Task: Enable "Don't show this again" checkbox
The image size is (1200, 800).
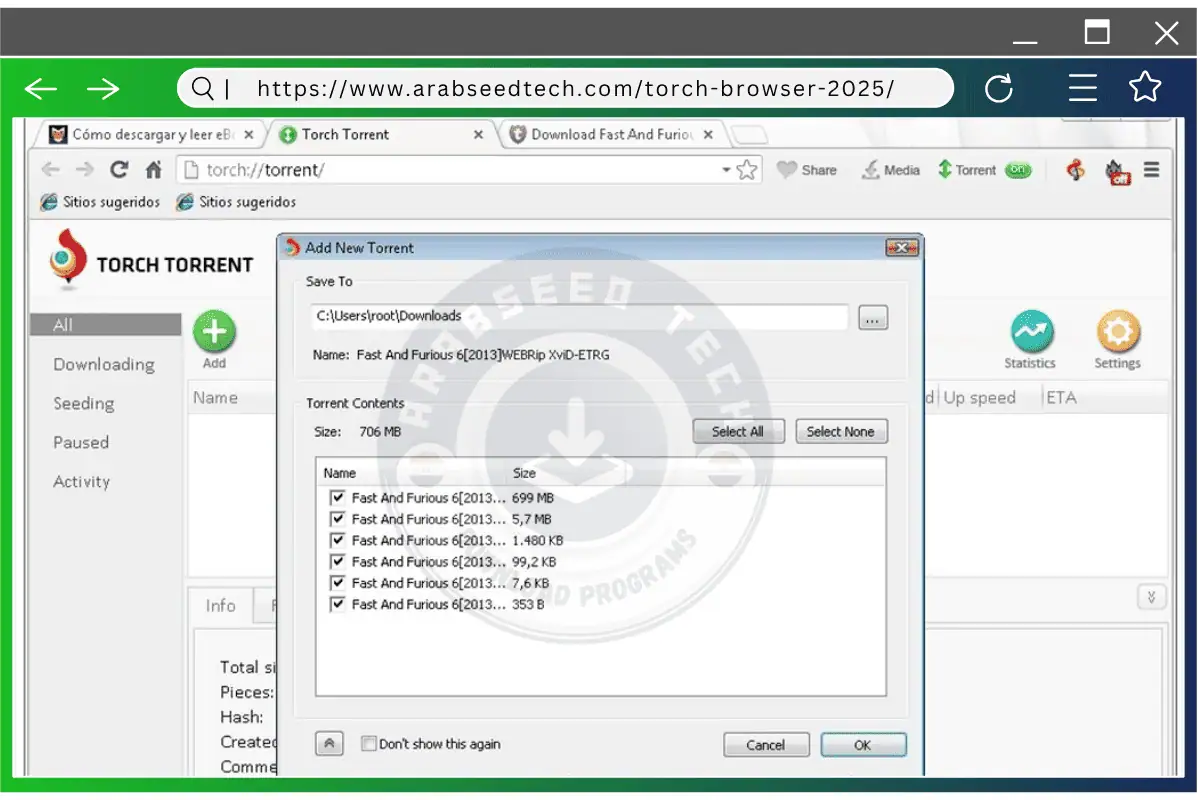Action: (x=368, y=744)
